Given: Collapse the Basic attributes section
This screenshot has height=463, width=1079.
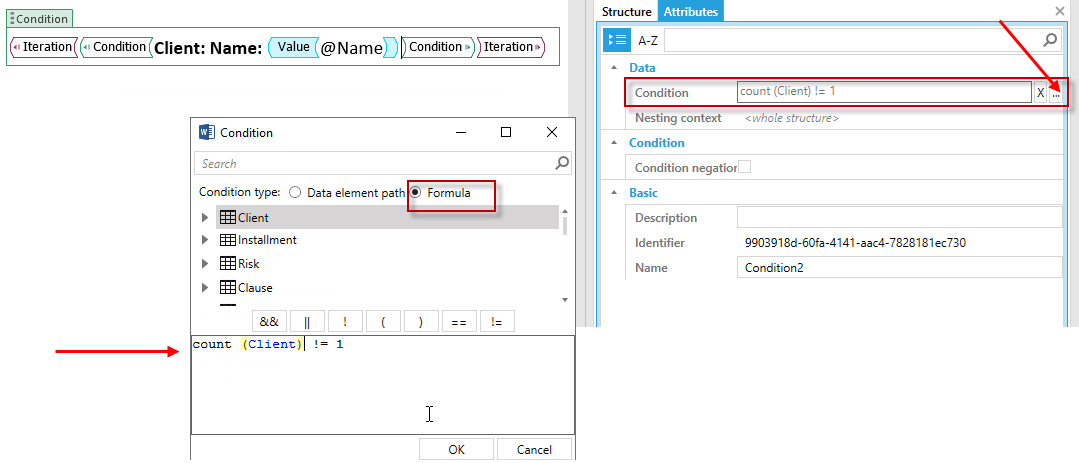Looking at the screenshot, I should tap(613, 193).
